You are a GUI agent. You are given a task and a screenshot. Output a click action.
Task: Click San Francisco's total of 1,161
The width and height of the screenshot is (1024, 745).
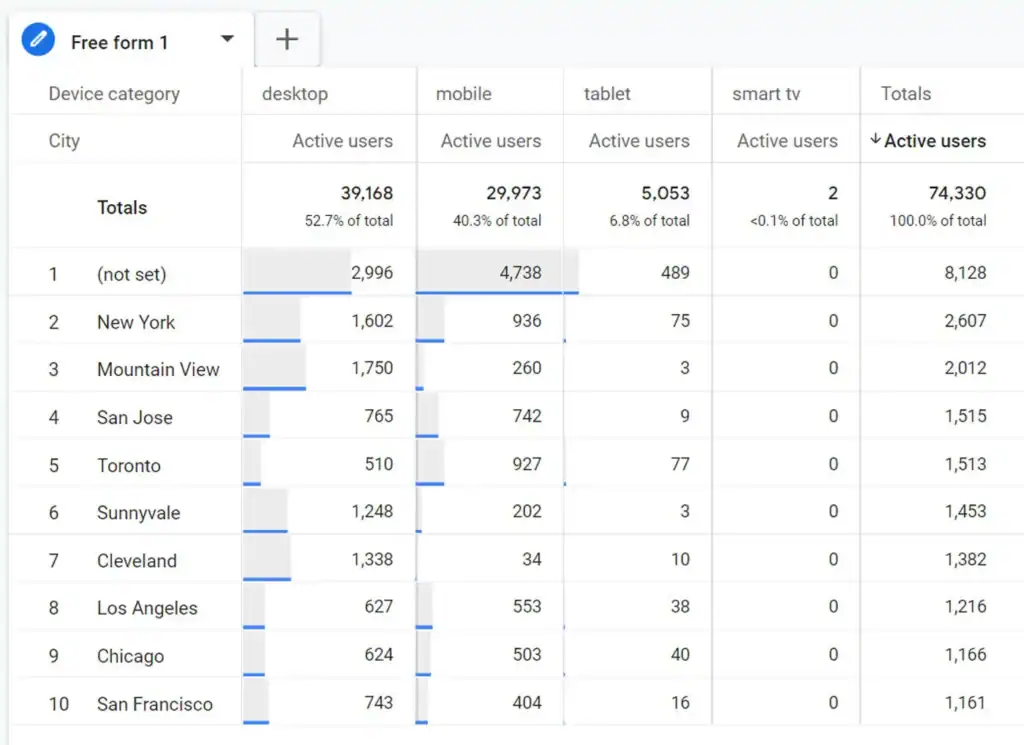(x=963, y=703)
